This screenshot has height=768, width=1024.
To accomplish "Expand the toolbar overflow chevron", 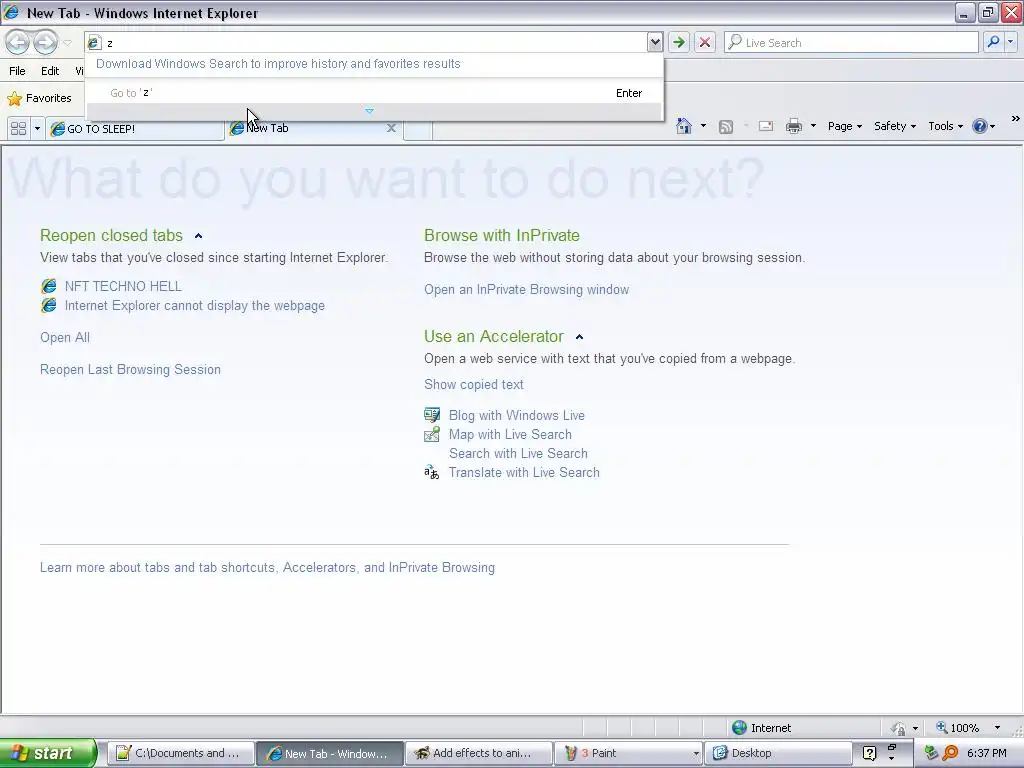I will click(1016, 118).
